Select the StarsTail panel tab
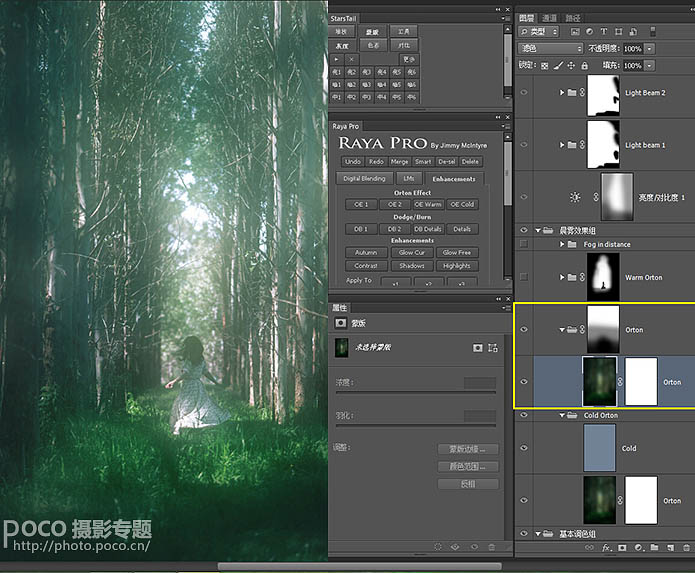Screen dimensions: 695x573 344,18
